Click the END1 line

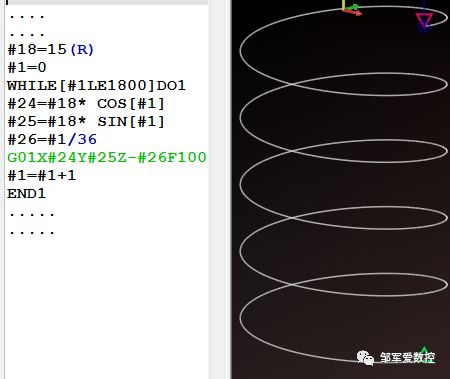click(x=26, y=194)
